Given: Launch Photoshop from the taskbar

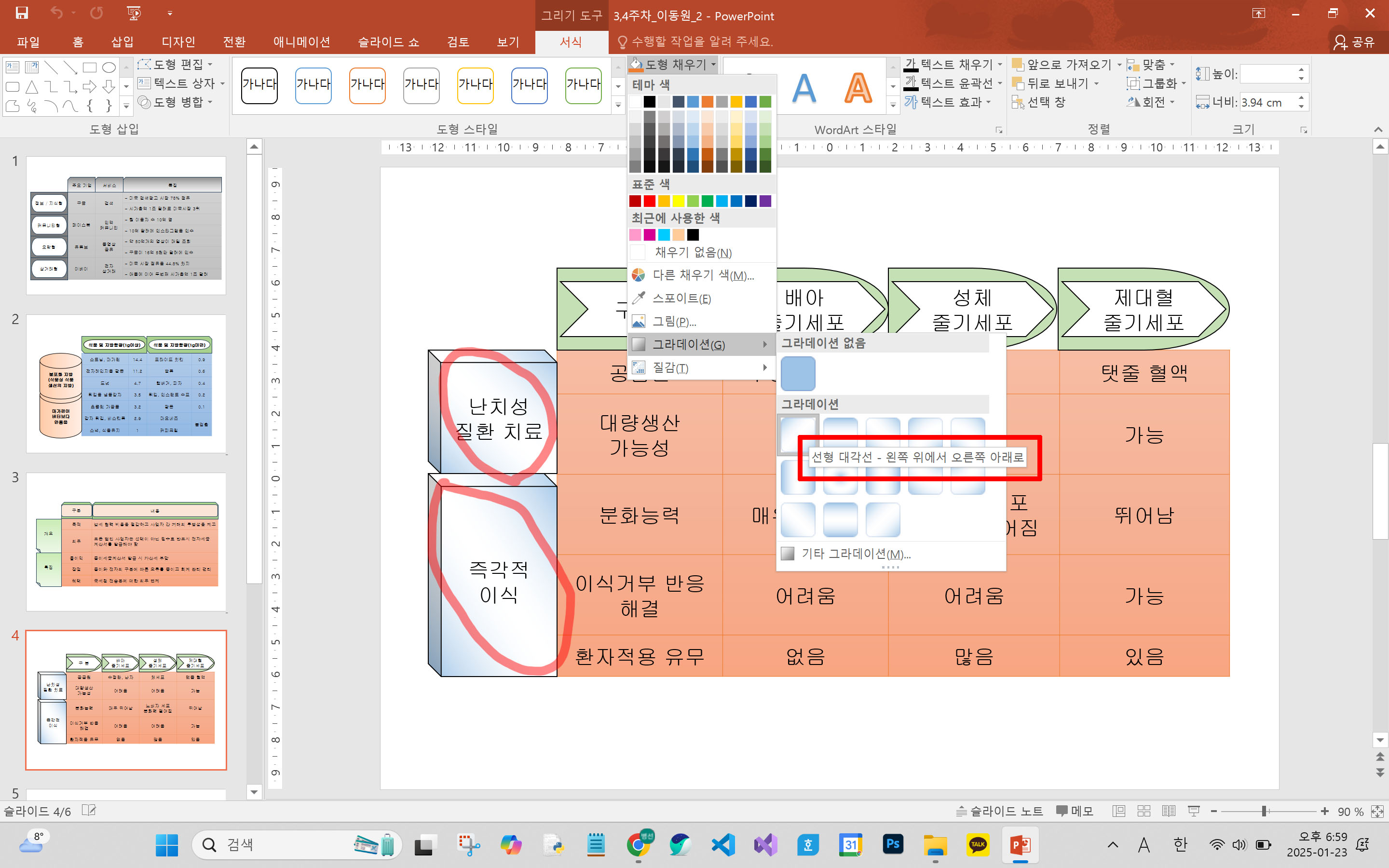Looking at the screenshot, I should [x=893, y=844].
